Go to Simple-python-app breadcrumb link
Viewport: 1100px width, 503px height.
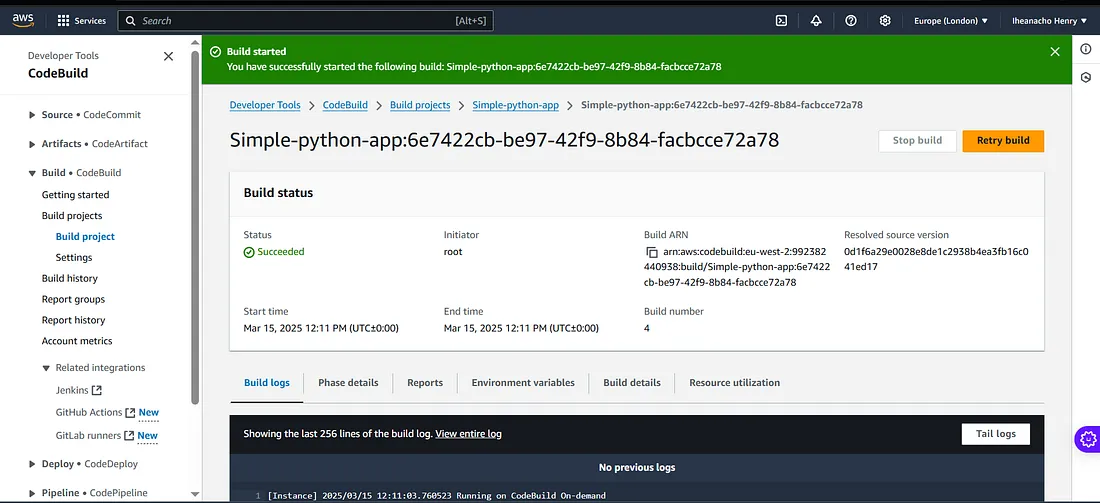[x=516, y=105]
